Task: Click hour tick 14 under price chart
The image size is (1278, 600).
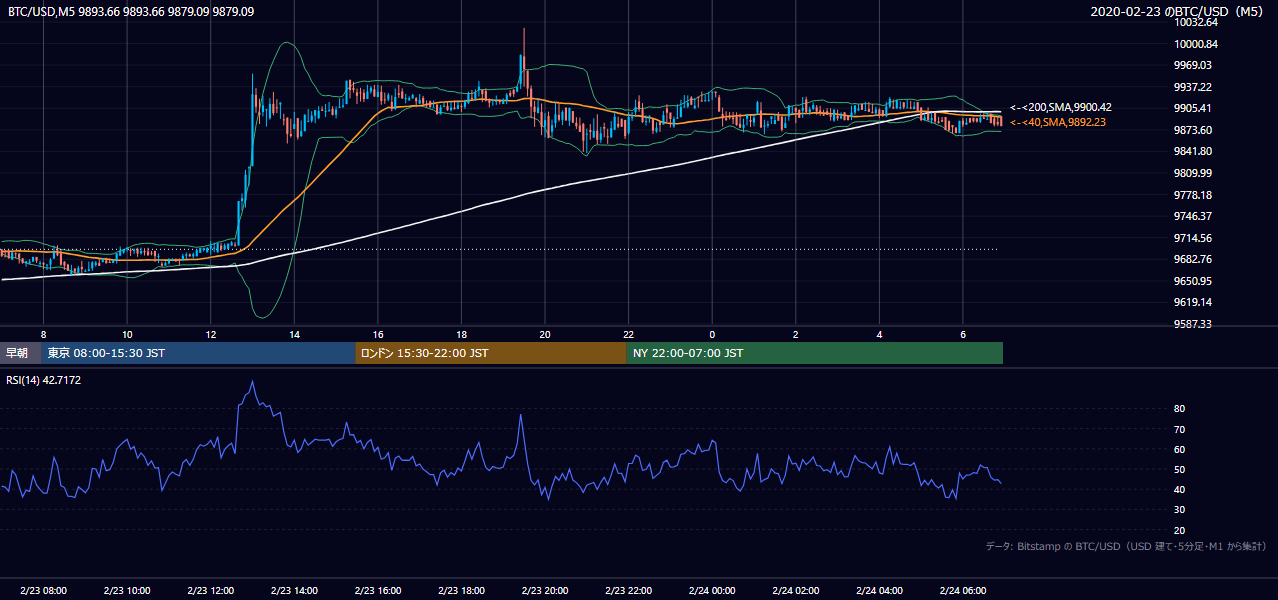Action: coord(294,334)
